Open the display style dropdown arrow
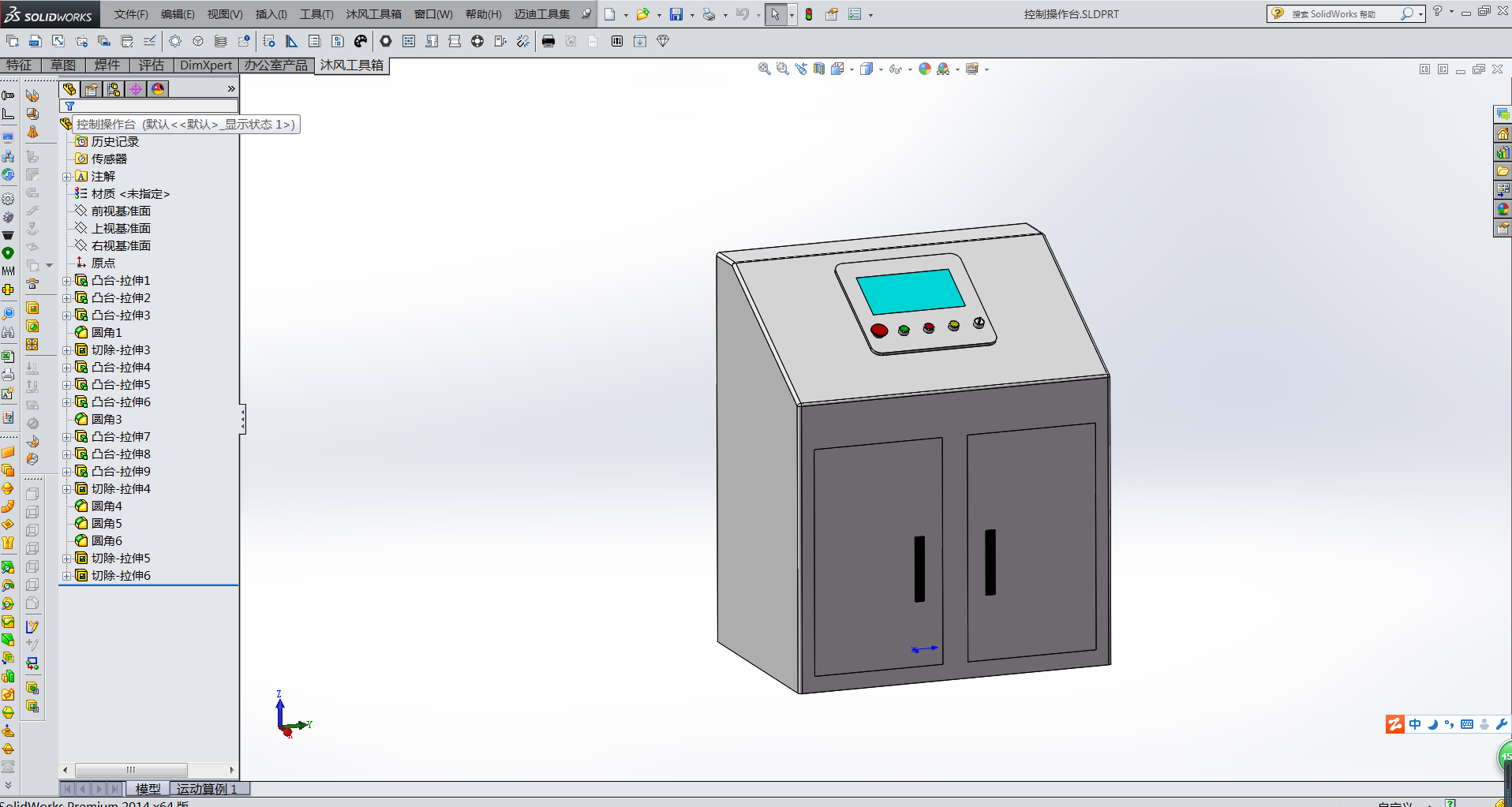1512x807 pixels. point(881,69)
